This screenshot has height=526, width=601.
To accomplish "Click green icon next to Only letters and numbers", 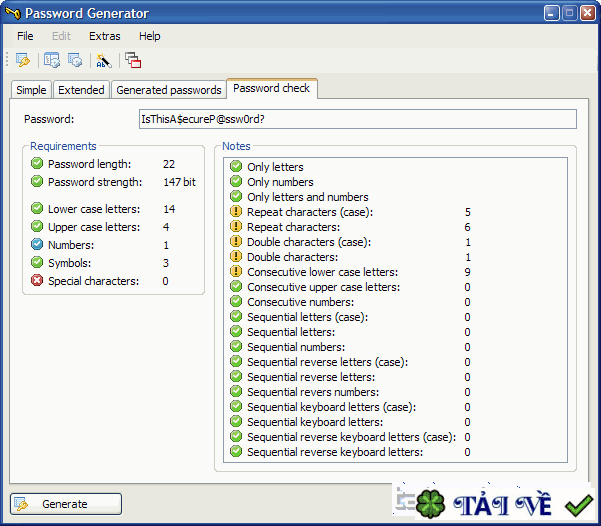I will pyautogui.click(x=236, y=196).
